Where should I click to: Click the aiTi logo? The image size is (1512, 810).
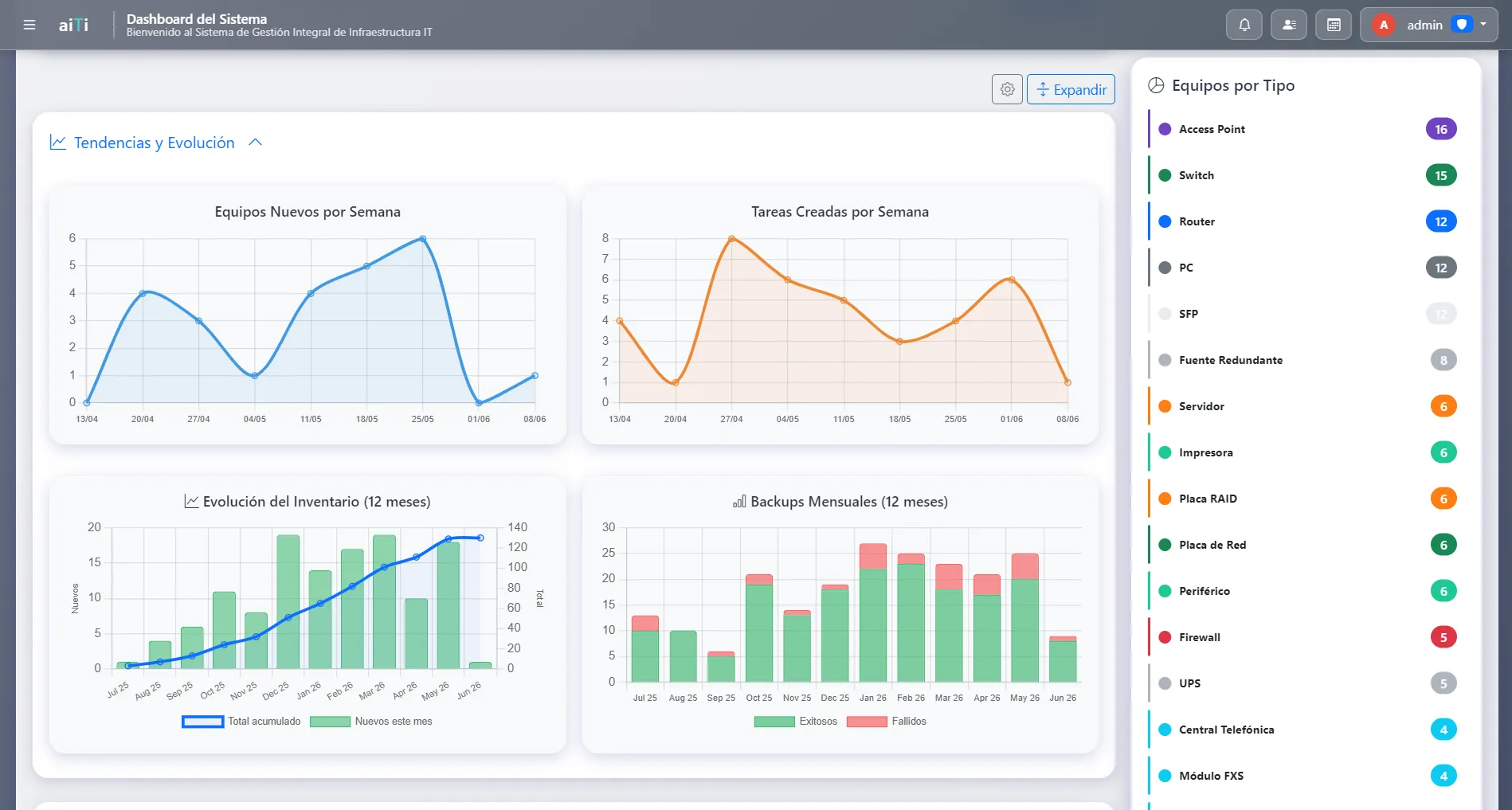[73, 25]
